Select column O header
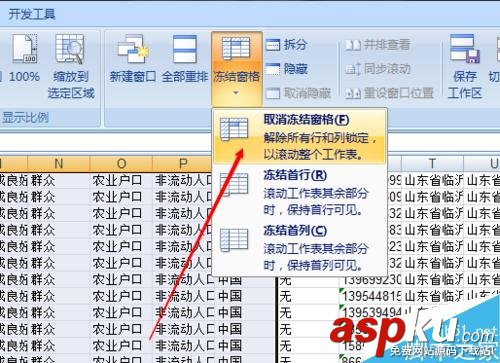The width and height of the screenshot is (500, 363). (121, 164)
